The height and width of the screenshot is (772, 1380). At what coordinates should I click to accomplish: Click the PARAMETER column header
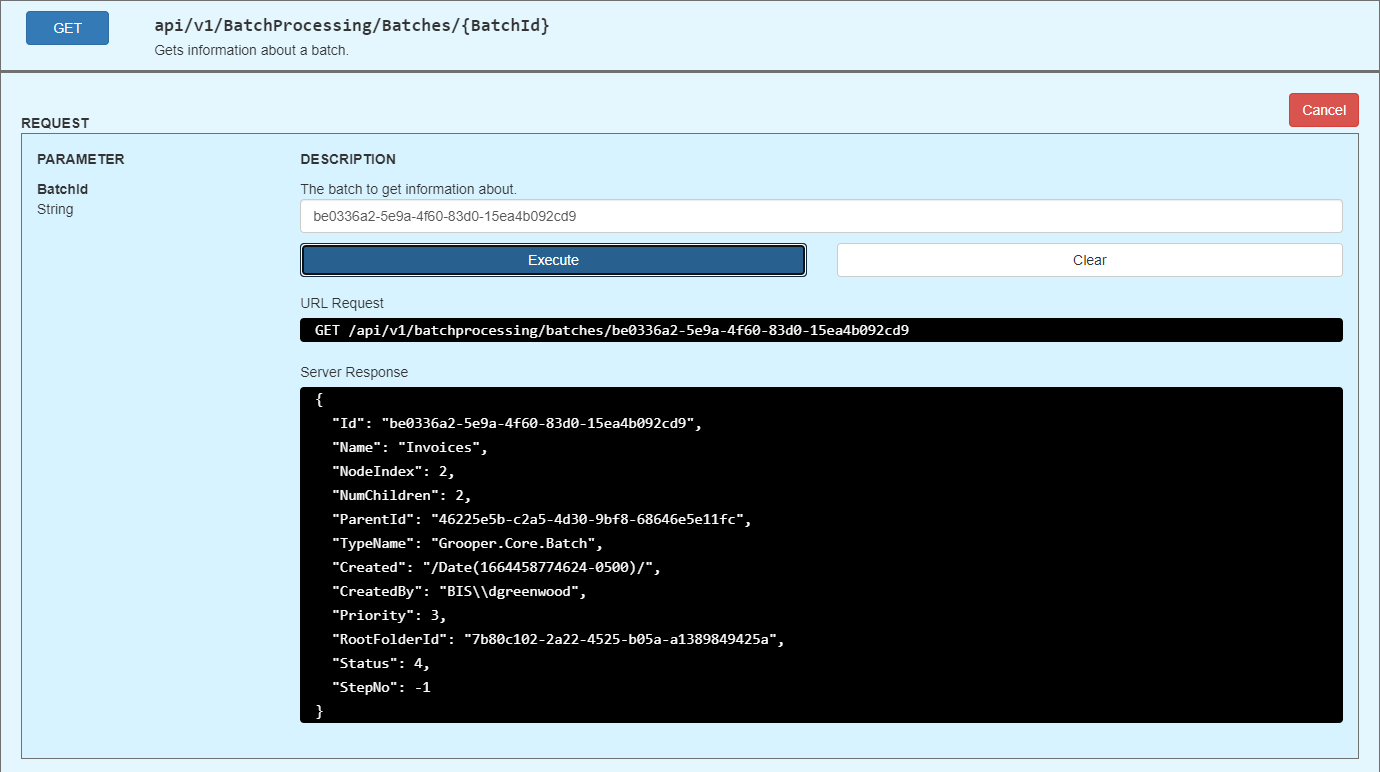80,159
